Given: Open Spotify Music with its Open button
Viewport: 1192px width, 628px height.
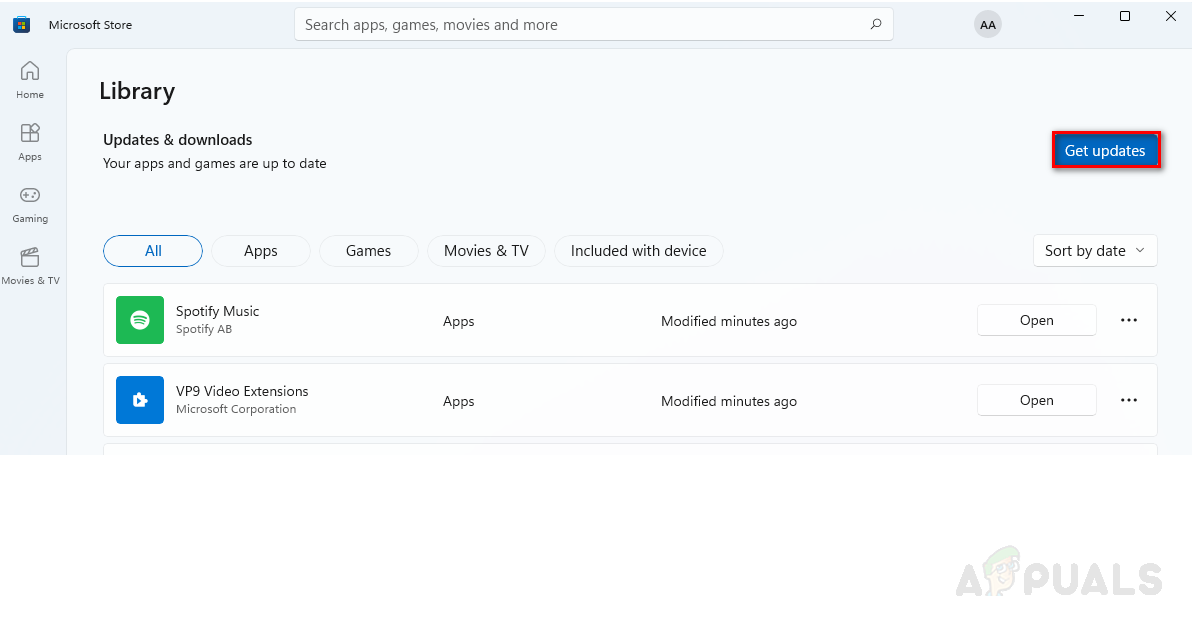Looking at the screenshot, I should [x=1036, y=320].
